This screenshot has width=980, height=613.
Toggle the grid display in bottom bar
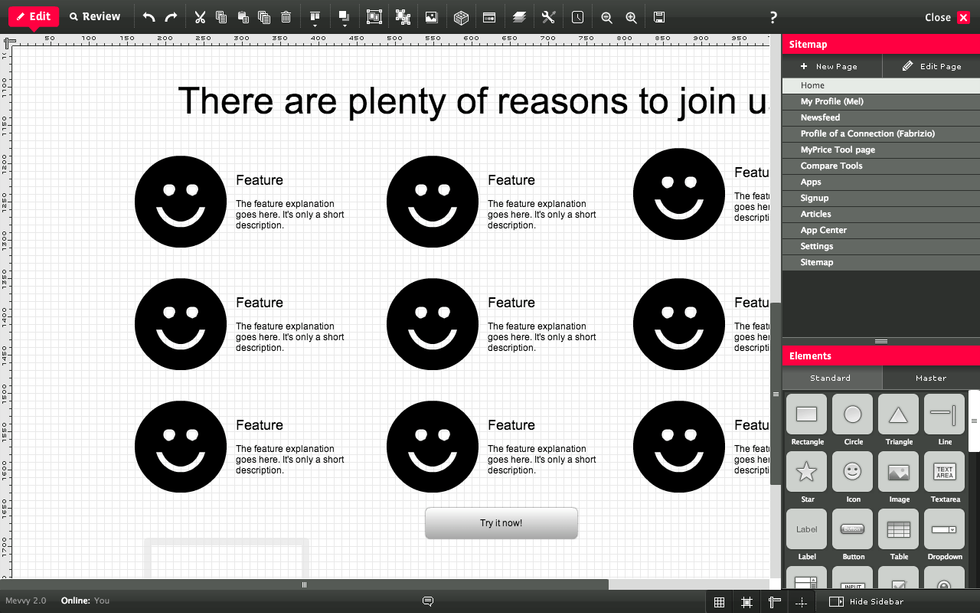(718, 602)
